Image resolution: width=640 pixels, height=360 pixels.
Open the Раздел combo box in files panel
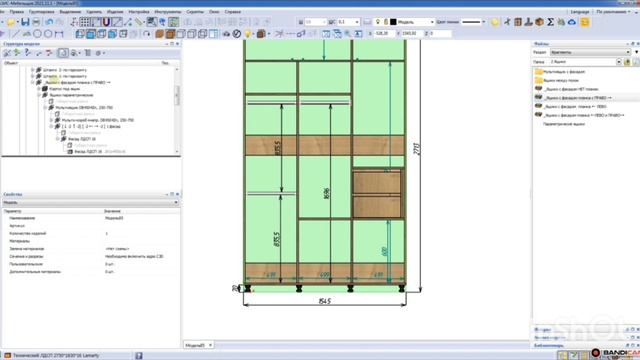tap(590, 52)
